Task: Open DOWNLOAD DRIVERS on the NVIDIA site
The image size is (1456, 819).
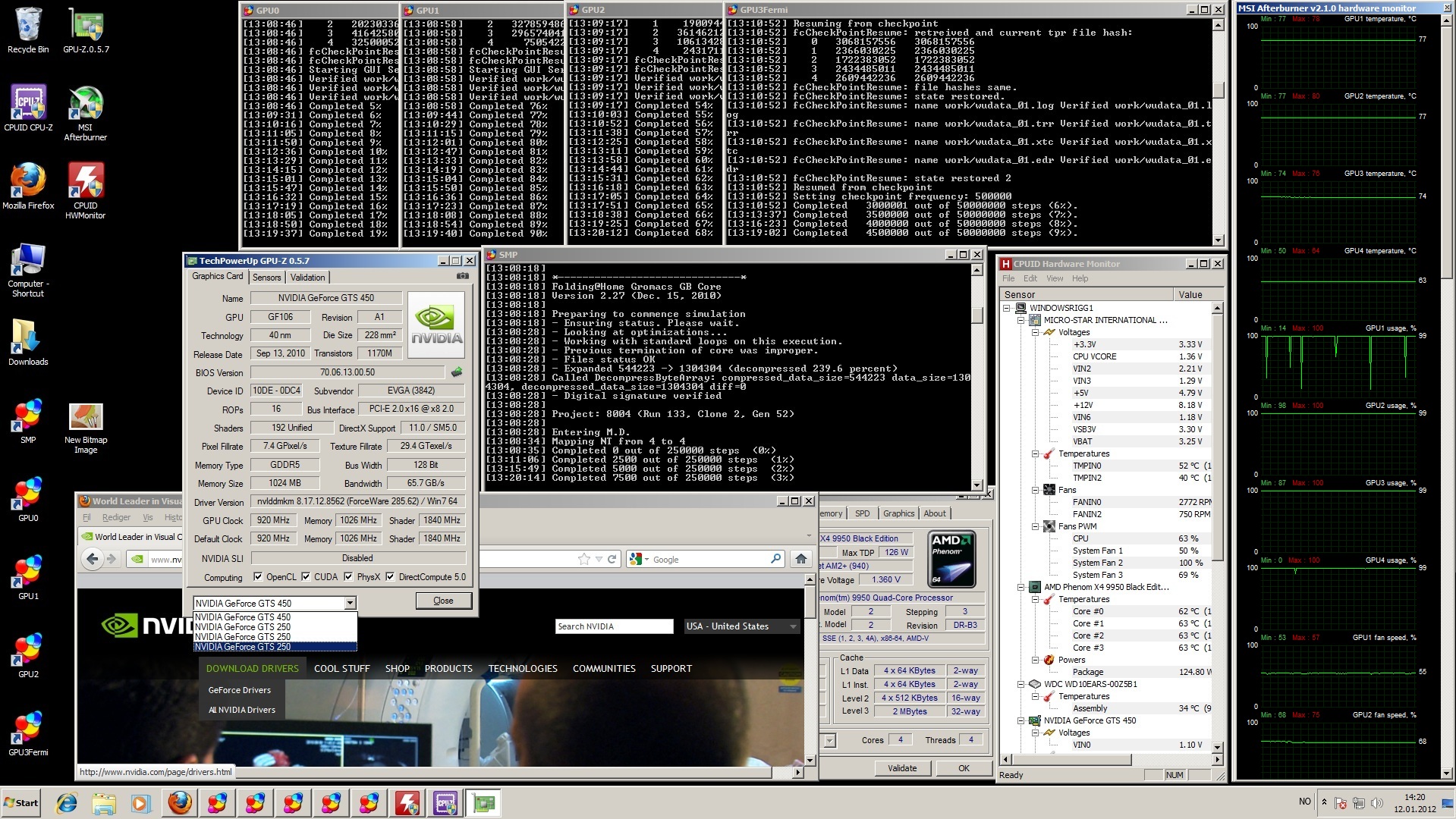Action: (x=253, y=668)
